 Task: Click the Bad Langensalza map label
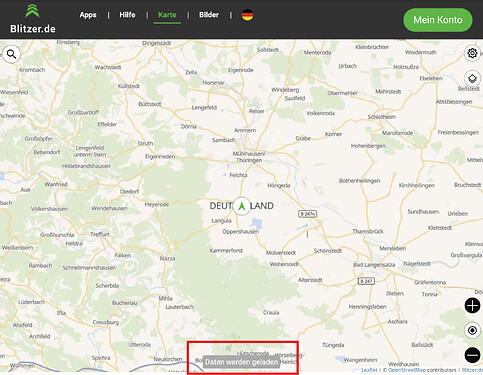point(374,265)
